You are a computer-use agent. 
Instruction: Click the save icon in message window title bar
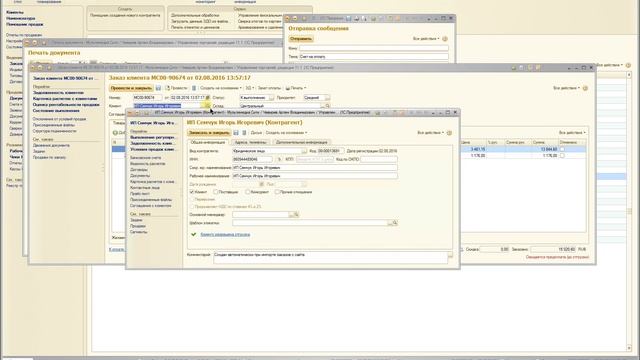tap(348, 18)
